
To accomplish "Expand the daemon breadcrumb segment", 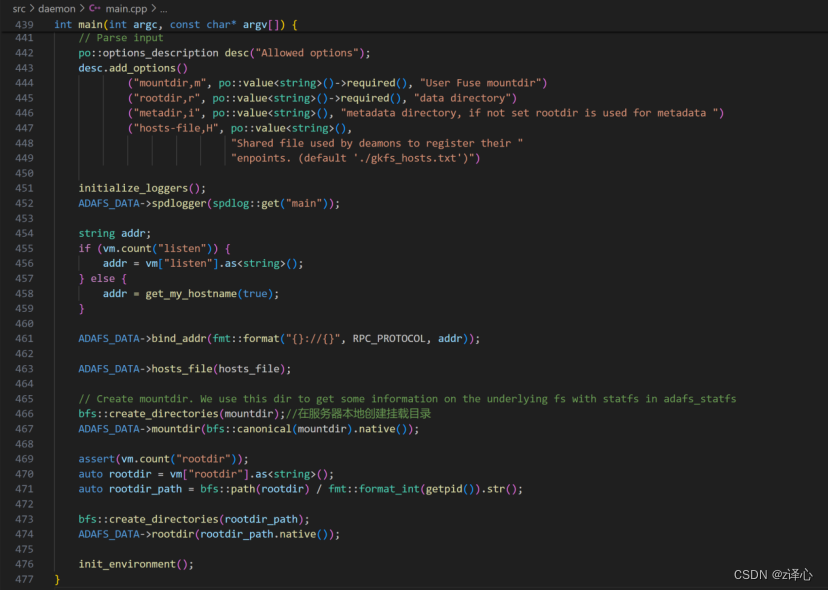I will (57, 8).
